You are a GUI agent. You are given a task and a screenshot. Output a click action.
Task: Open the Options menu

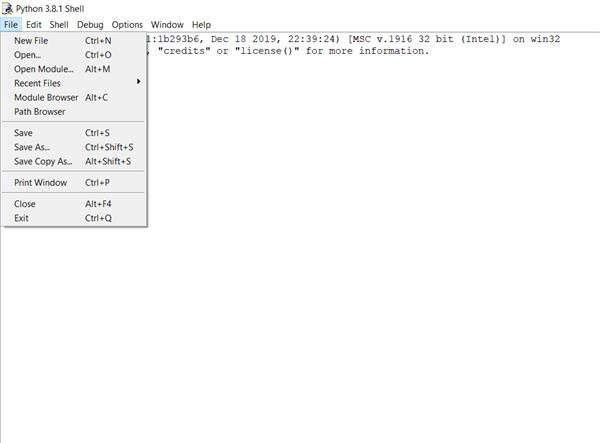pos(127,25)
